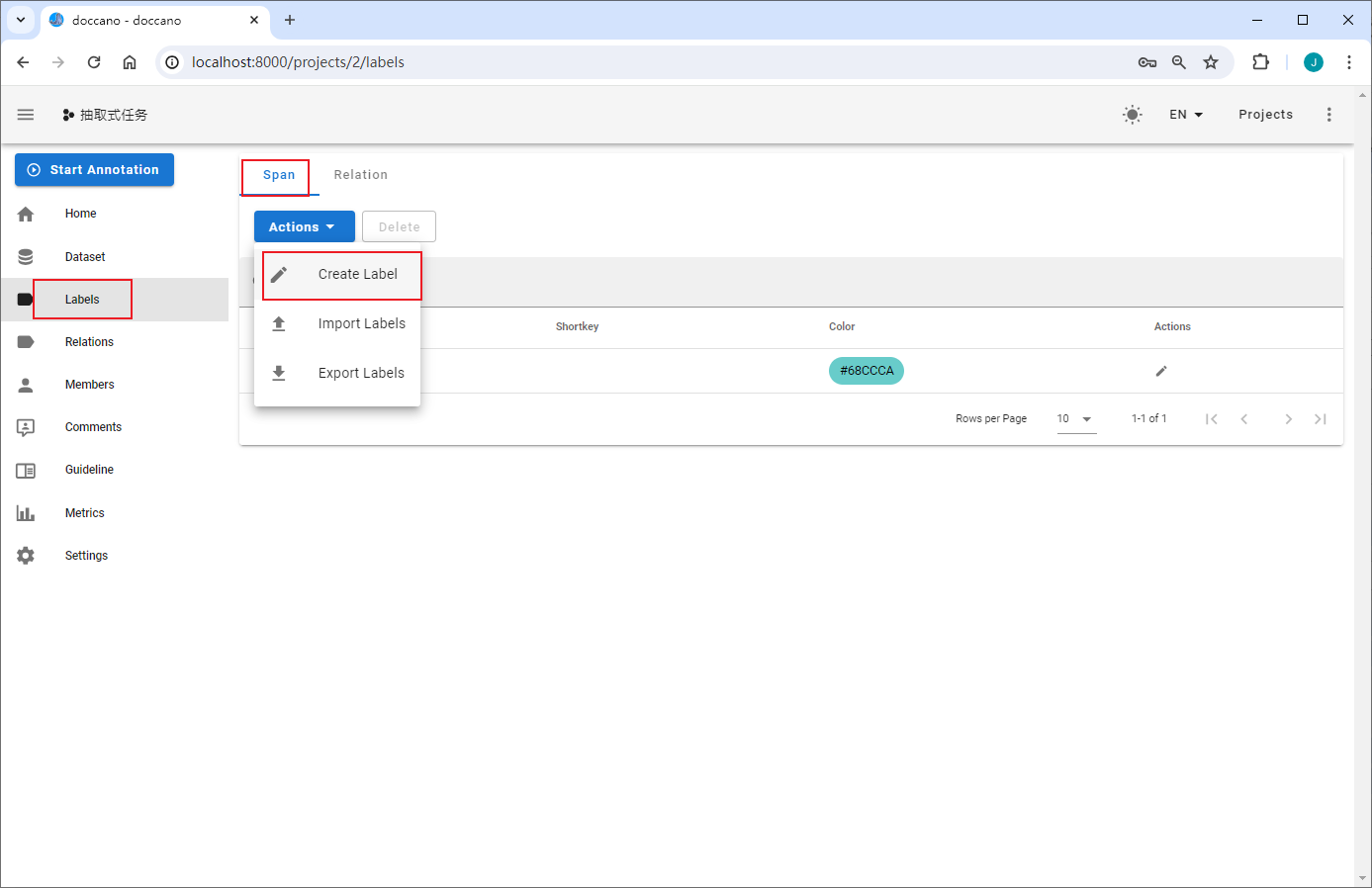Screen dimensions: 1372x888
Task: Select the Dataset sidebar icon
Action: point(25,256)
